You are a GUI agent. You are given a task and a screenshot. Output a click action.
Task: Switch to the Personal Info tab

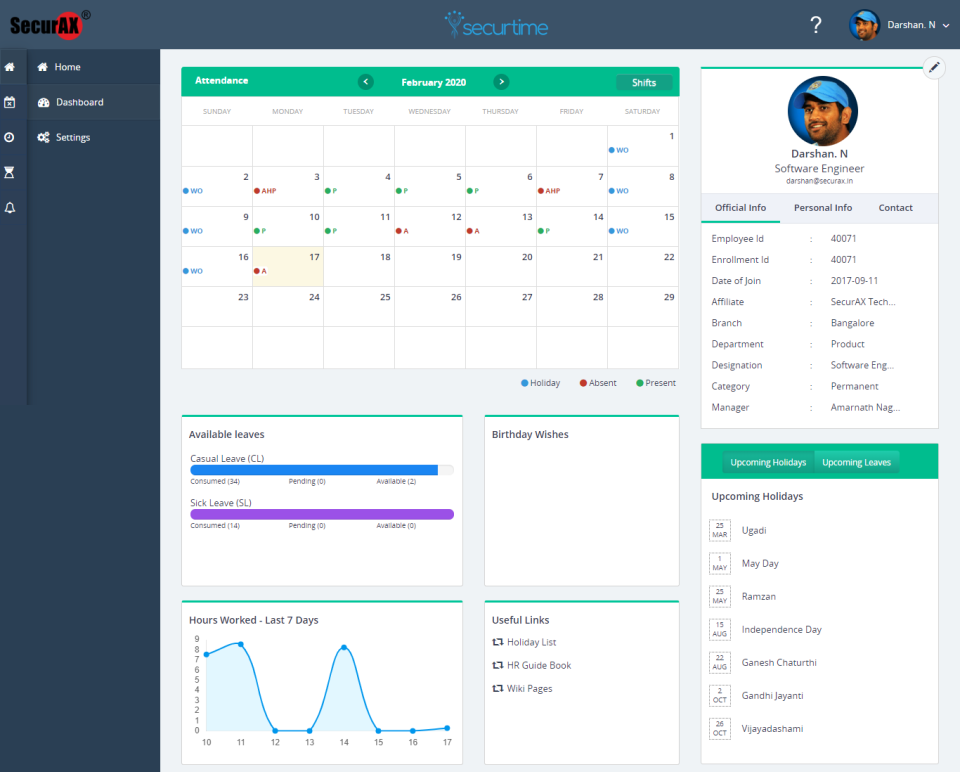(822, 208)
